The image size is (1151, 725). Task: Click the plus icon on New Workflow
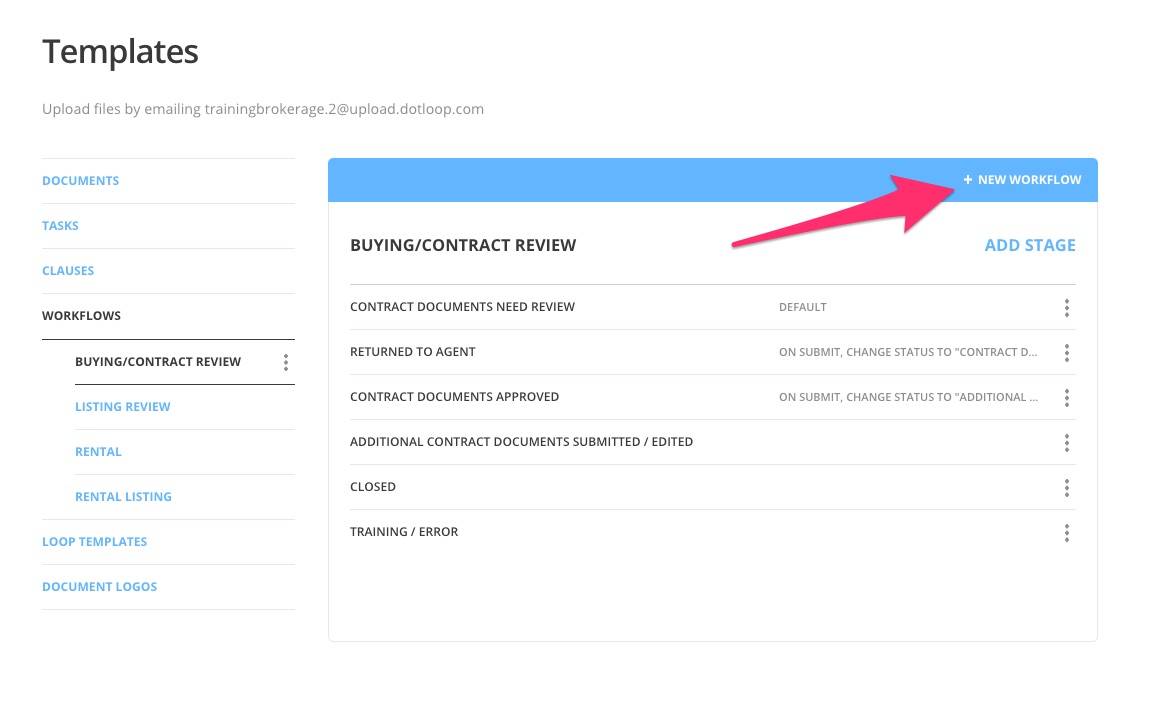coord(966,179)
